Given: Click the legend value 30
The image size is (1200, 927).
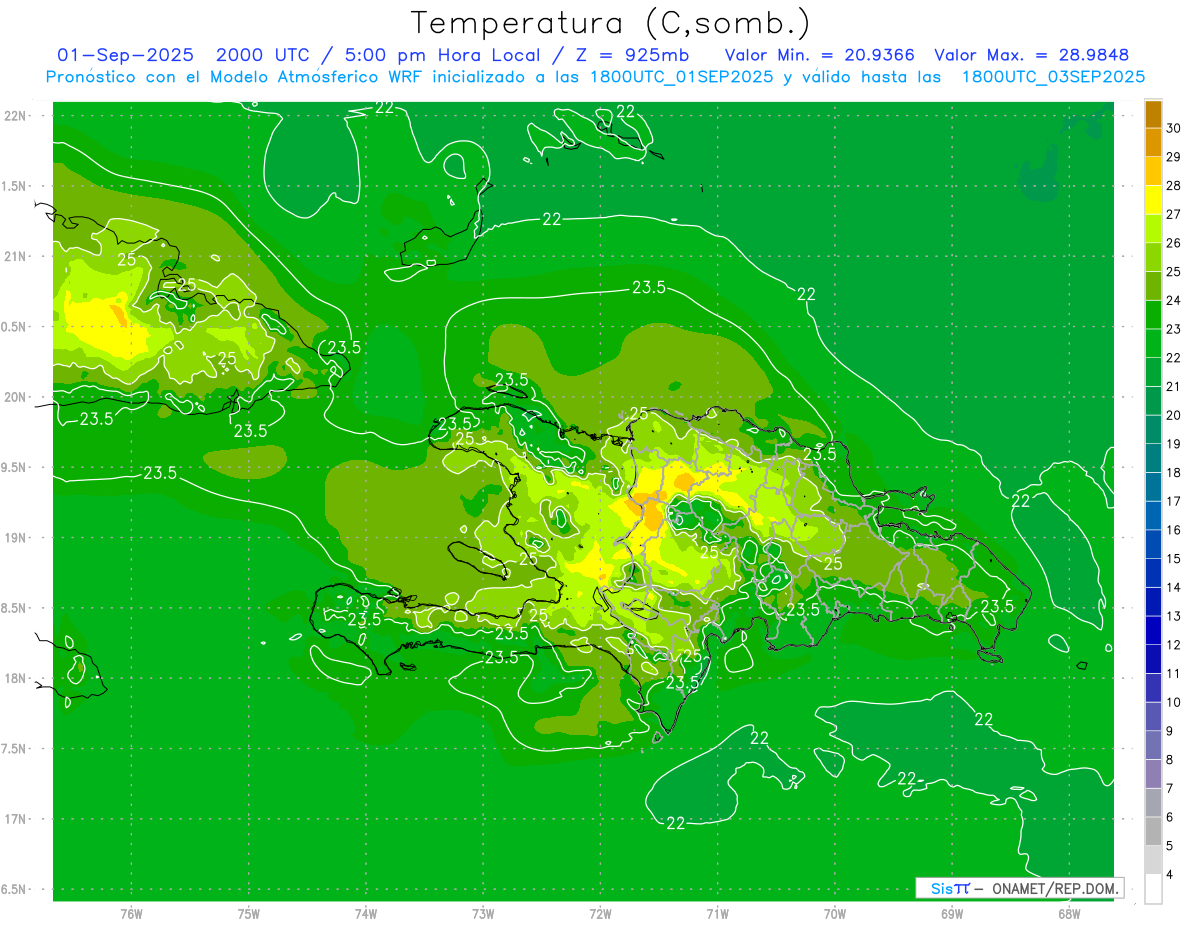Looking at the screenshot, I should click(x=1174, y=129).
